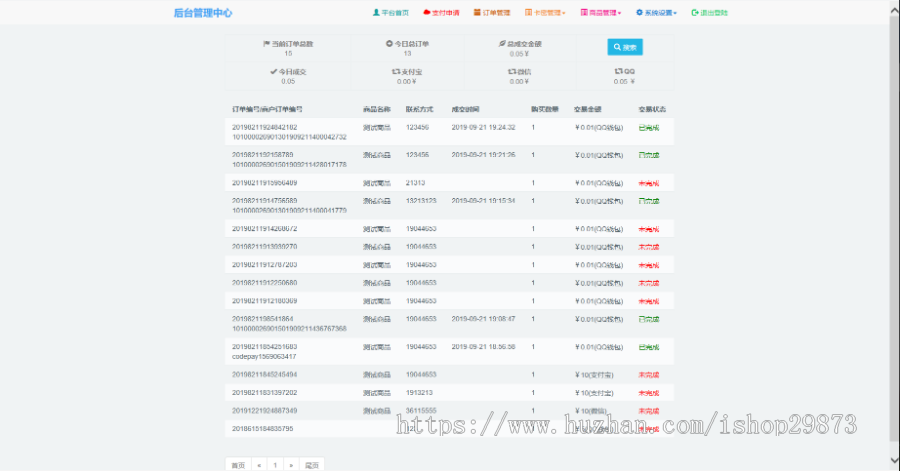Click the timestamp 2019-09-21 19:21:26
The image size is (900, 471).
coord(483,155)
